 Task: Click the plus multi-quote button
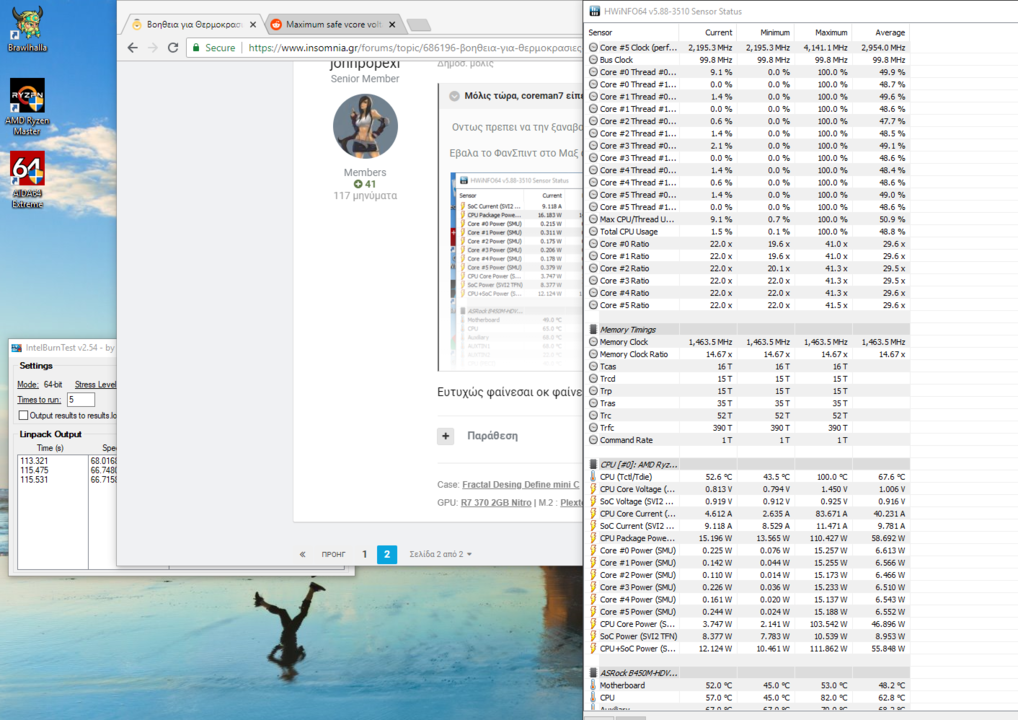pyautogui.click(x=445, y=436)
